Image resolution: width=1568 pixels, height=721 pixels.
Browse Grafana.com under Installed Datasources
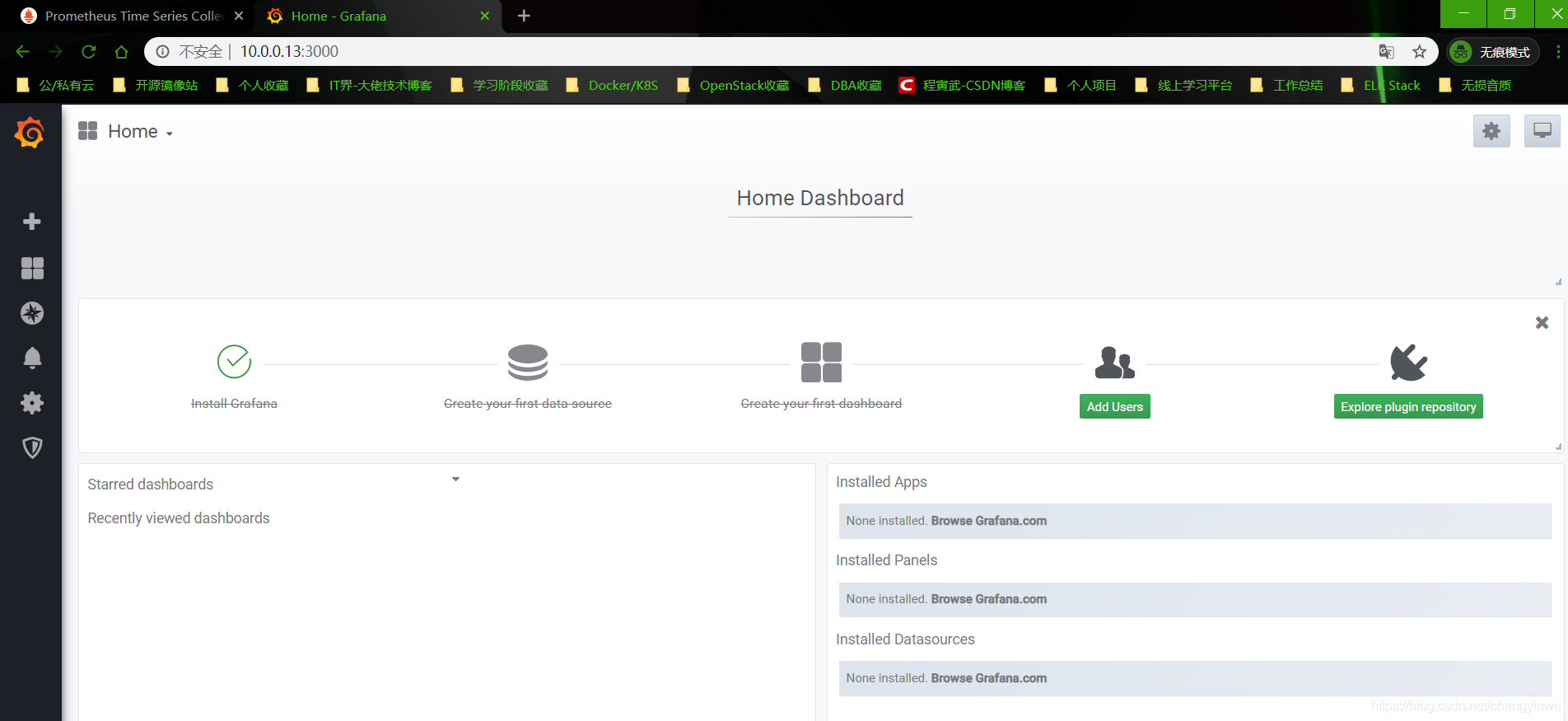(989, 678)
